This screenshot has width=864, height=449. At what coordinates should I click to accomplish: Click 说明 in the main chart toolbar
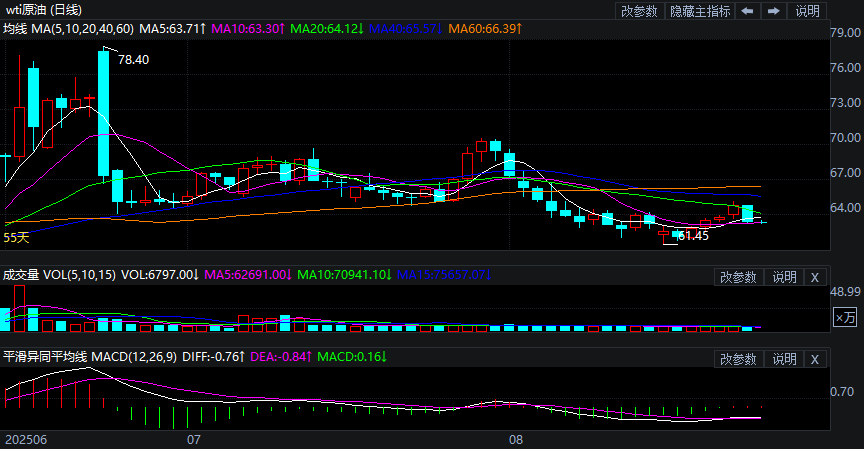click(807, 11)
